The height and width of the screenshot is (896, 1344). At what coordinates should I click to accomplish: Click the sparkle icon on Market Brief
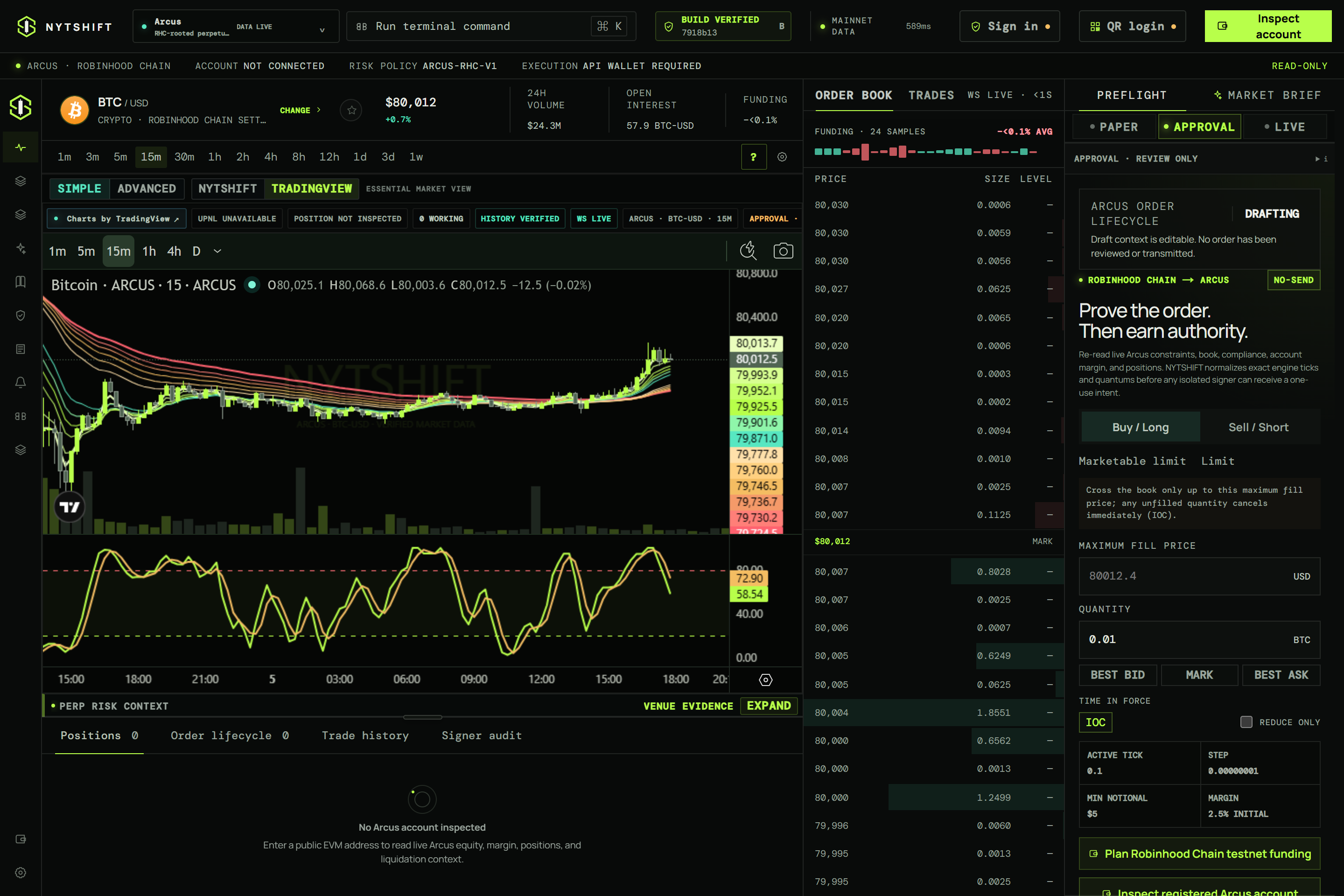[x=1218, y=95]
